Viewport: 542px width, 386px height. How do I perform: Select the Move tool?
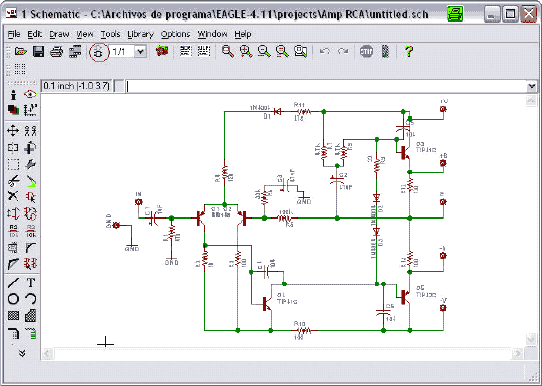[x=13, y=131]
